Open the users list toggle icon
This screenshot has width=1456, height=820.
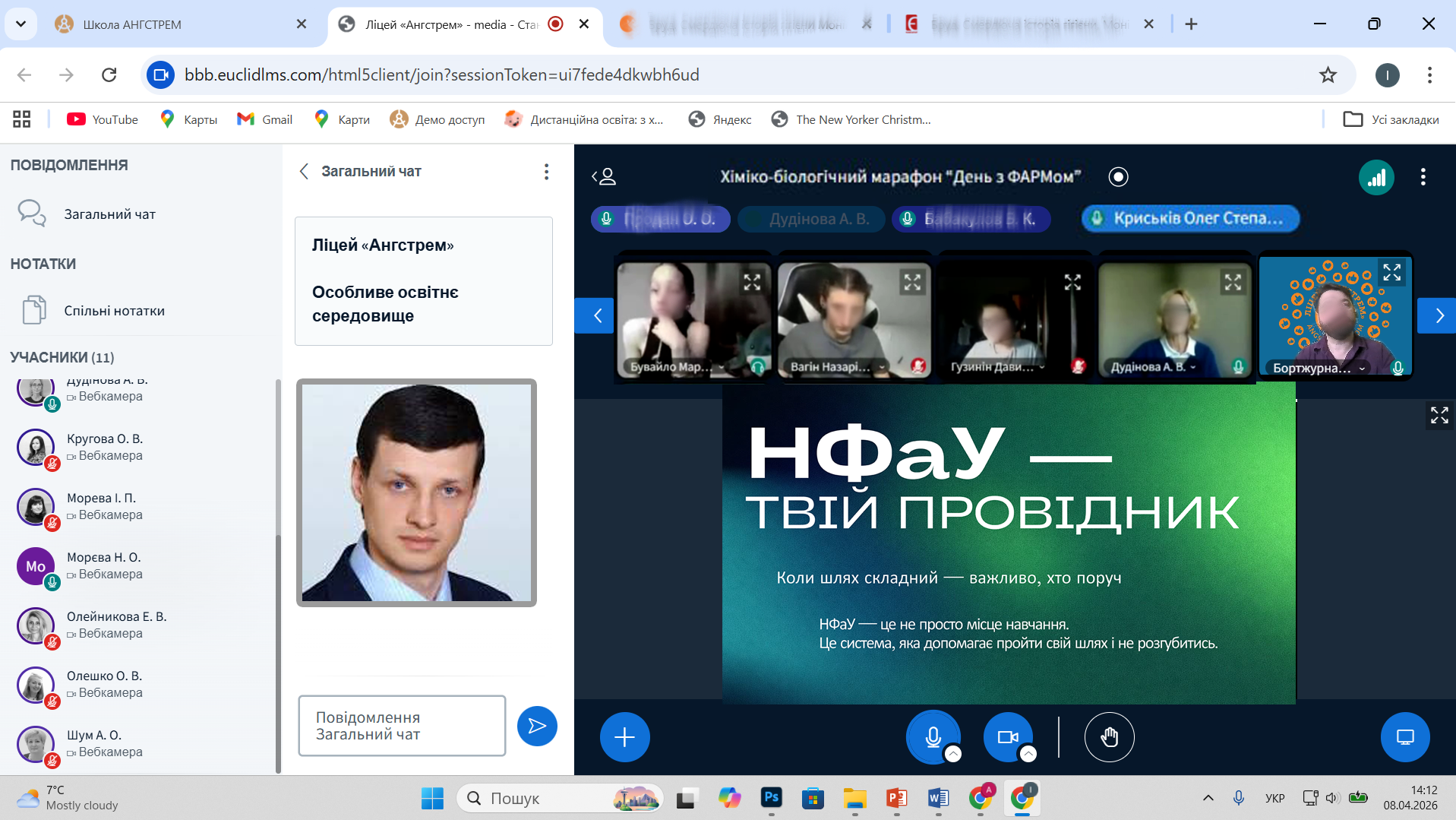coord(604,177)
